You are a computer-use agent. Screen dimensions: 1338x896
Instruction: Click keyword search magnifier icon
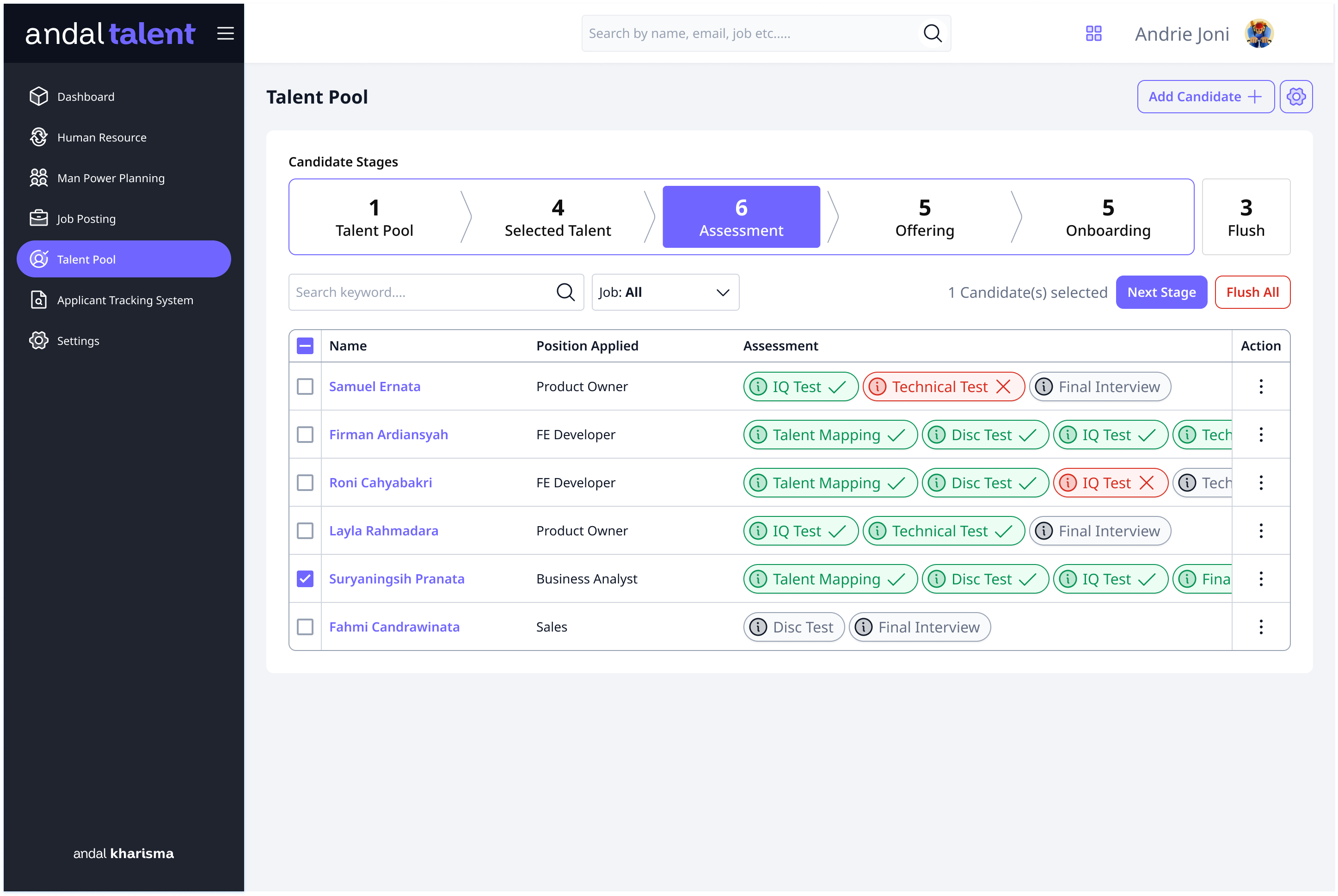point(565,292)
